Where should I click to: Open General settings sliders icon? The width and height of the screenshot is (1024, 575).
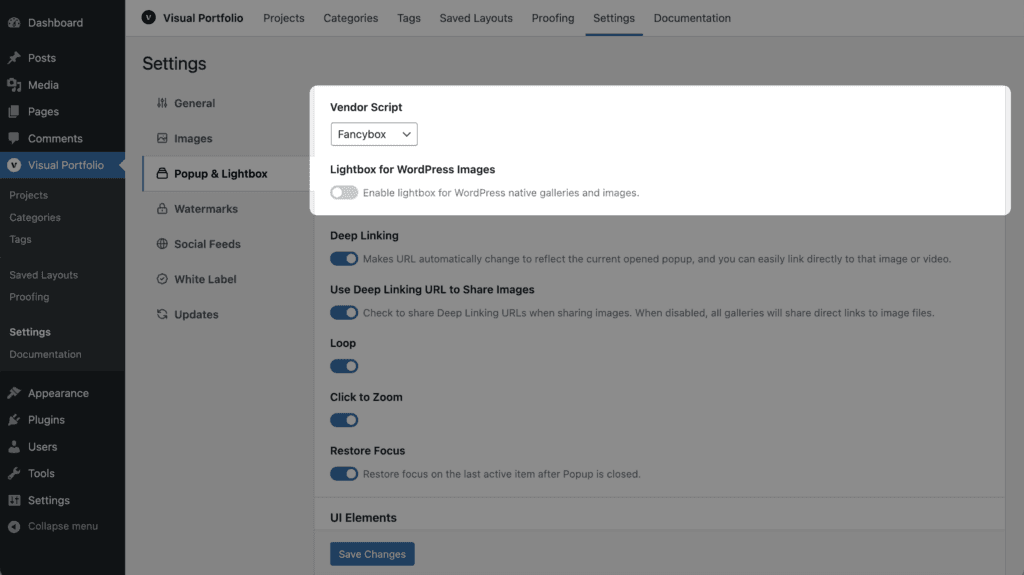[x=162, y=103]
